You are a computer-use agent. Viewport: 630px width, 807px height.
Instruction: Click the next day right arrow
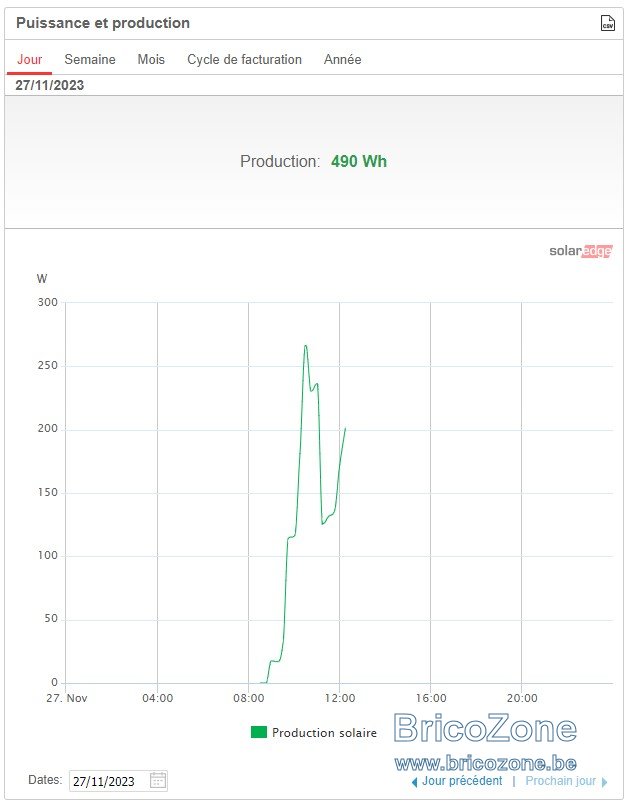(604, 782)
